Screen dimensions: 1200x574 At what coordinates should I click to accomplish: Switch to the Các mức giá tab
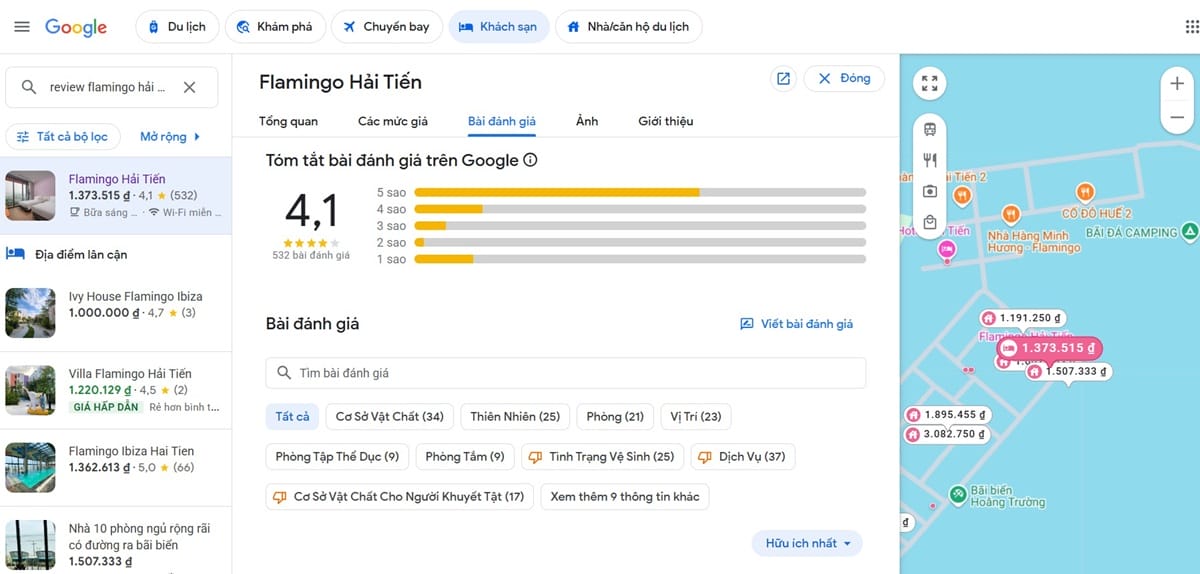(393, 121)
